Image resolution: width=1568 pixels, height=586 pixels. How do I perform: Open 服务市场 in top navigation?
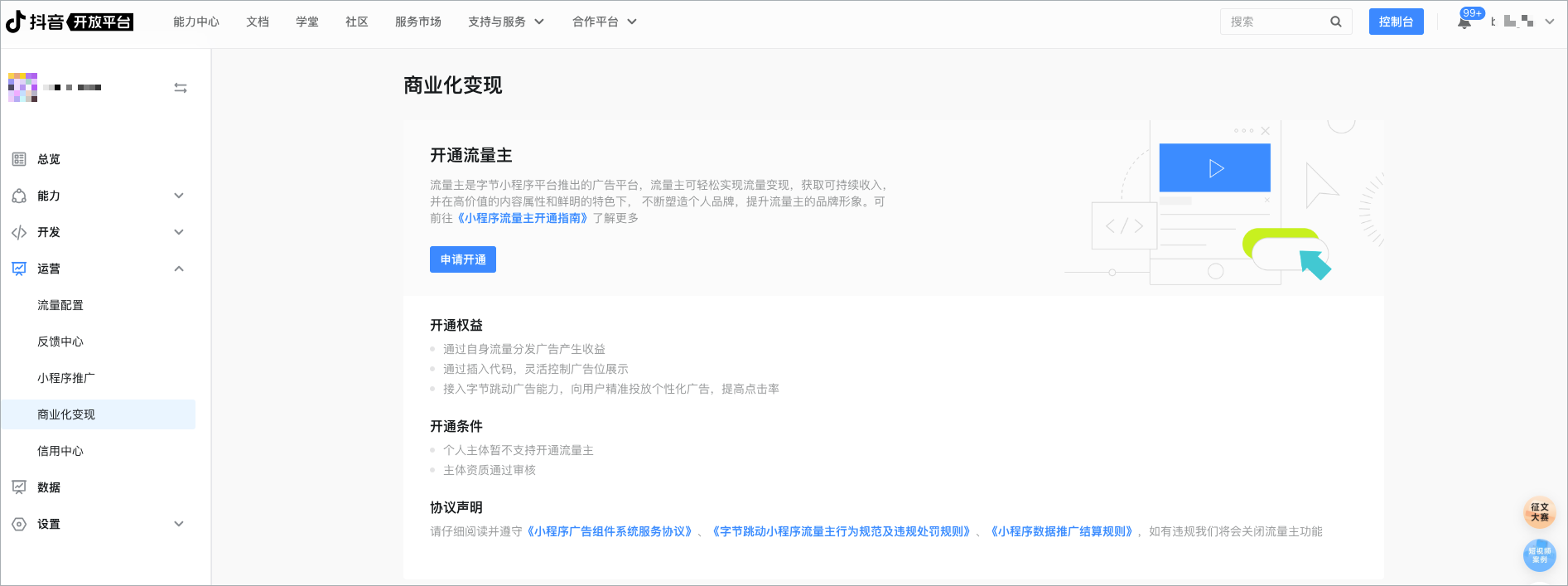pyautogui.click(x=418, y=22)
